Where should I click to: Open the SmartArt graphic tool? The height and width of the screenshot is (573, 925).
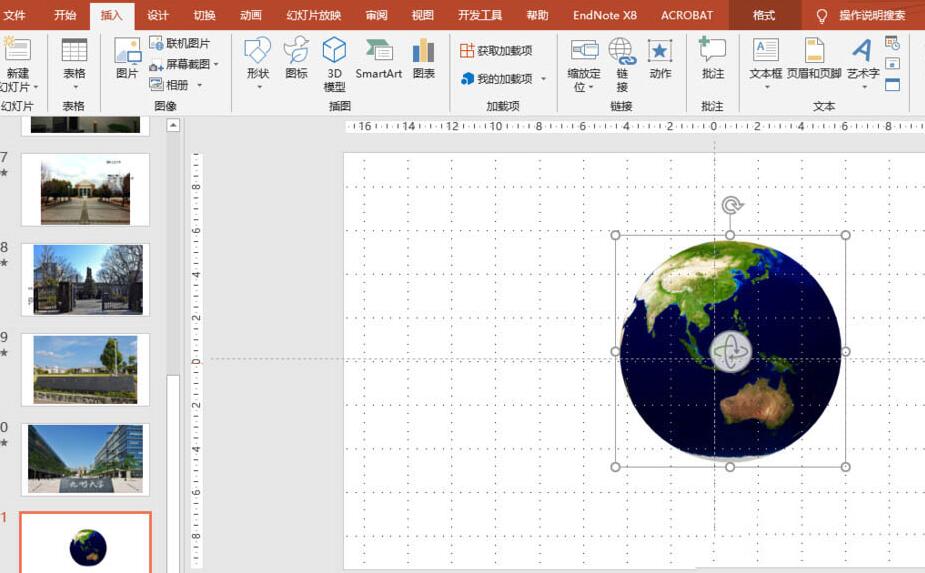(379, 59)
